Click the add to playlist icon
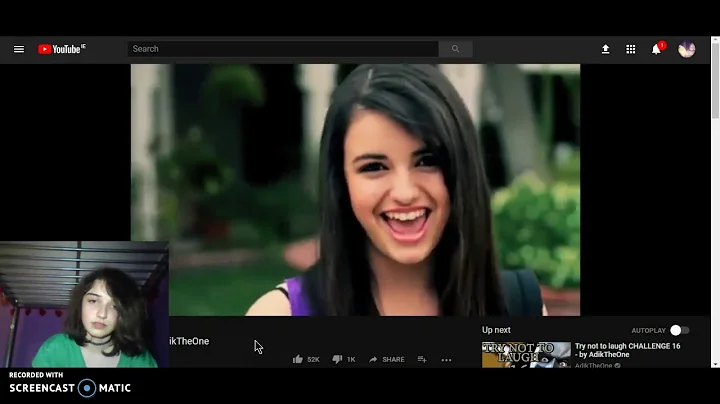The width and height of the screenshot is (720, 404). [422, 359]
